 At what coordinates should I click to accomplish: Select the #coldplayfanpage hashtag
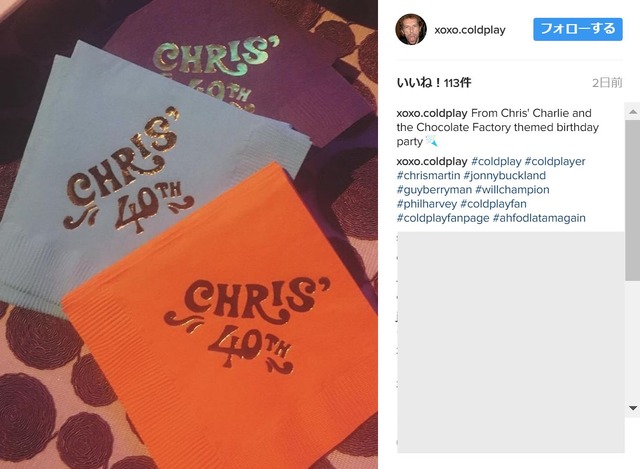point(443,218)
